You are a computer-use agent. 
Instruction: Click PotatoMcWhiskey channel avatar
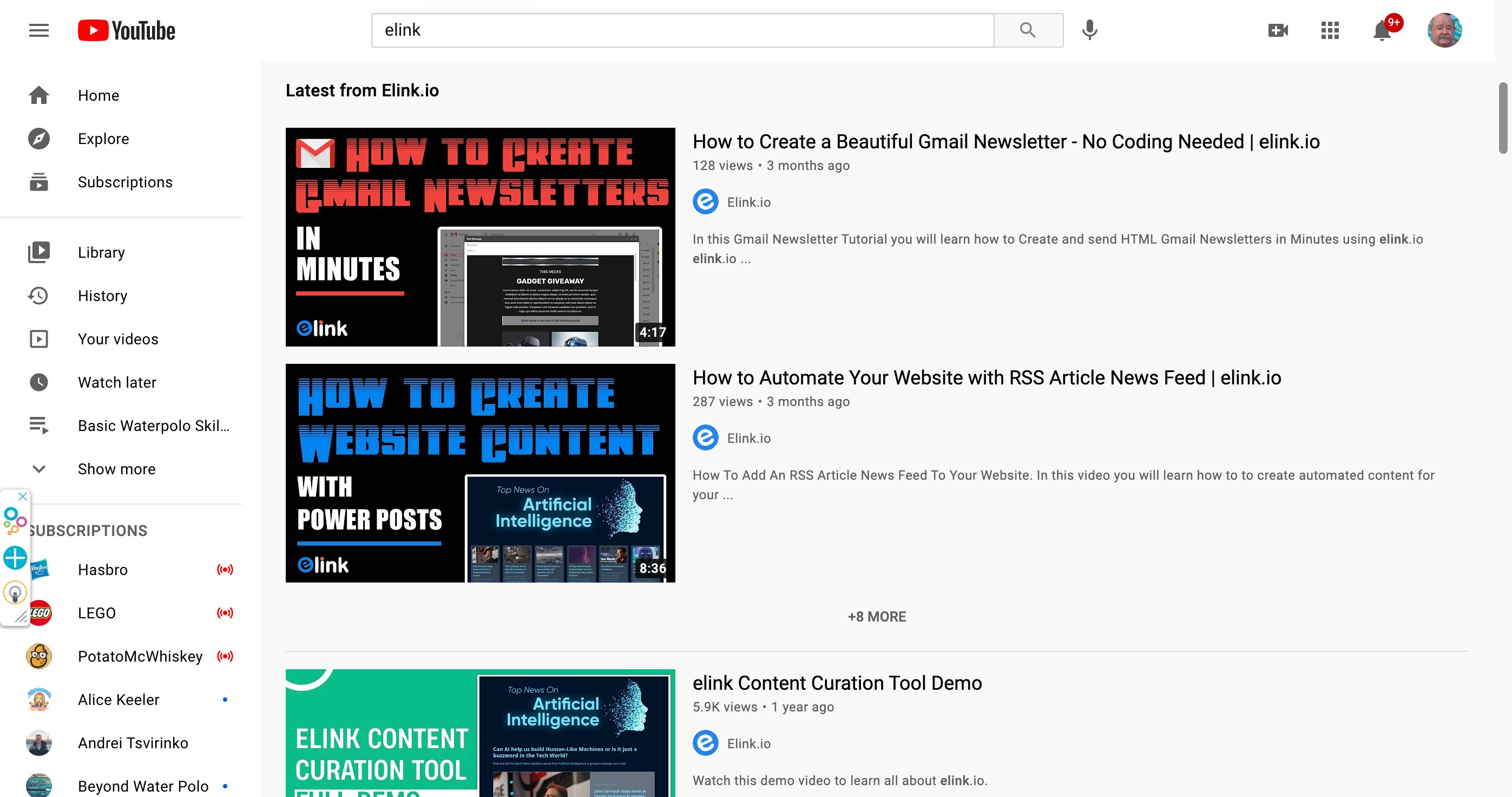tap(39, 656)
